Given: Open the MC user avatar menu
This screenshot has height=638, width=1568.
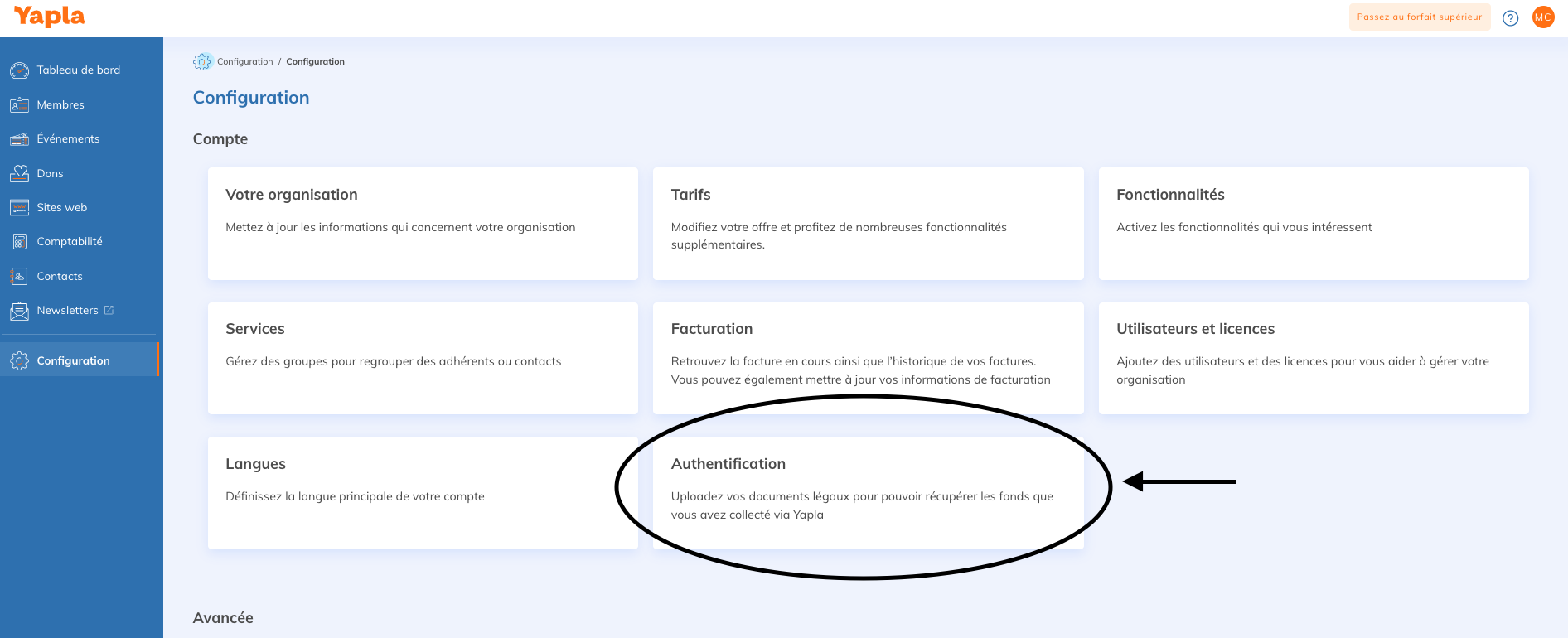Looking at the screenshot, I should pos(1542,17).
